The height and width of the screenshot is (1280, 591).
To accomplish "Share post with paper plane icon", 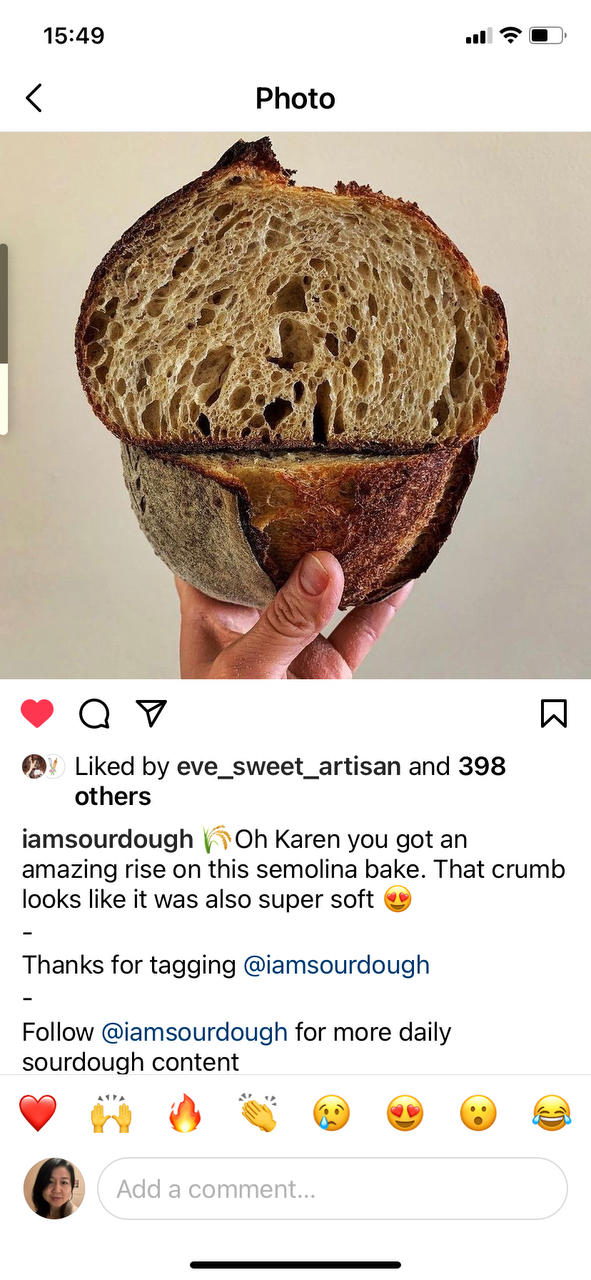I will [x=150, y=712].
